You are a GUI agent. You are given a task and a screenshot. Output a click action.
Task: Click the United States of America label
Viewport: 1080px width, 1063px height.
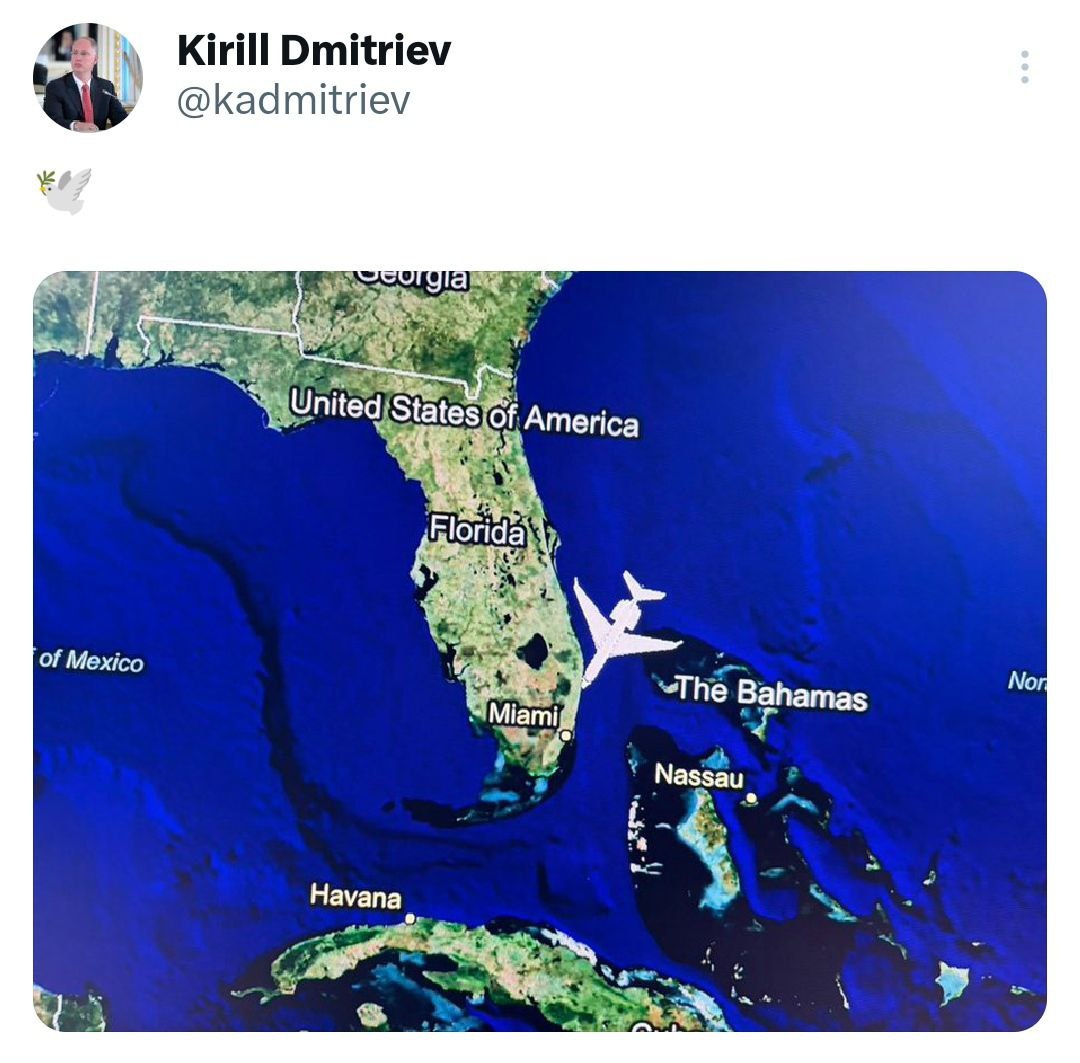(x=464, y=413)
